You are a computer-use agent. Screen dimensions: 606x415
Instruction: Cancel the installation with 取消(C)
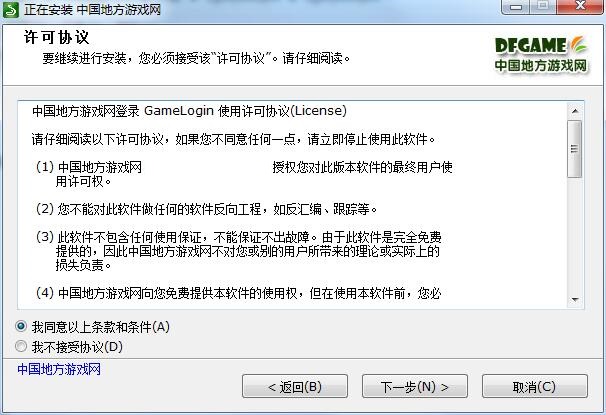pyautogui.click(x=535, y=386)
